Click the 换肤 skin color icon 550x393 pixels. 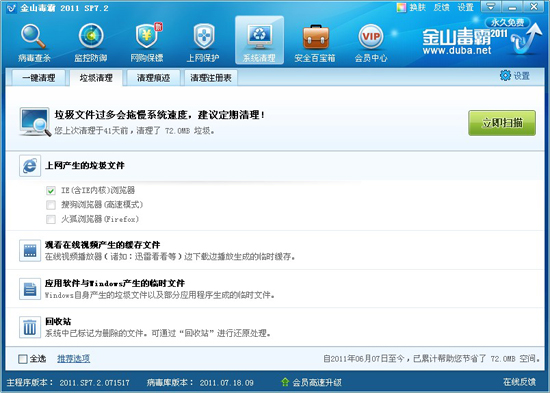click(401, 7)
